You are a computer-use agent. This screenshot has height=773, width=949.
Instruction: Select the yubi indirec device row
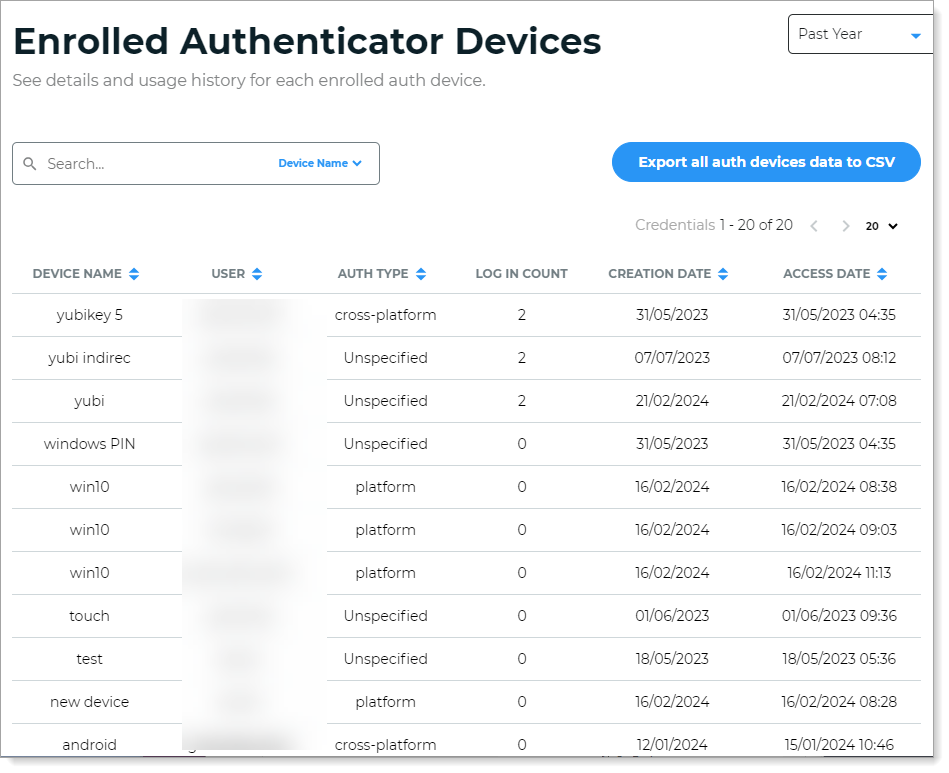pos(90,357)
